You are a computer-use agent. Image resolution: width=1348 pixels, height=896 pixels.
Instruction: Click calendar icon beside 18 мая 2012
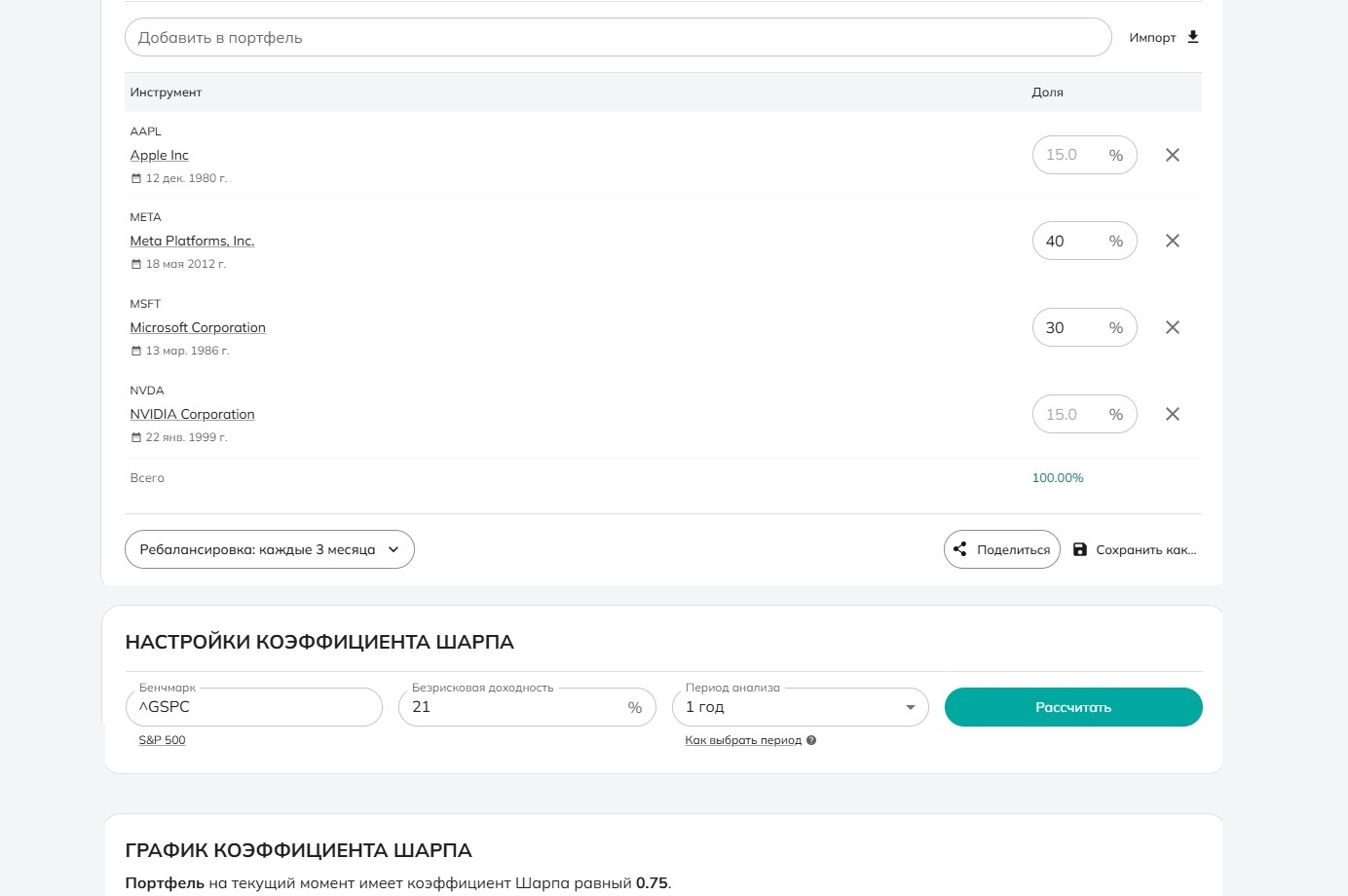(136, 264)
